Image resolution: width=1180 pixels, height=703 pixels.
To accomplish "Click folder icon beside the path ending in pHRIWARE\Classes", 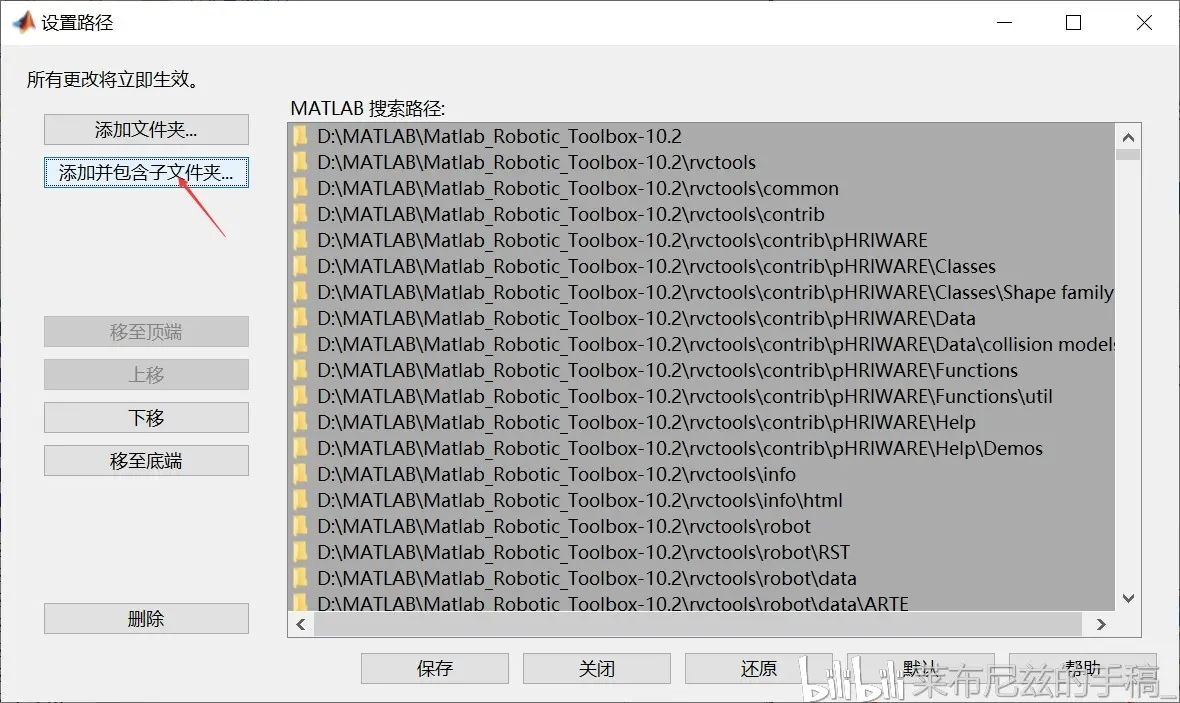I will point(300,266).
